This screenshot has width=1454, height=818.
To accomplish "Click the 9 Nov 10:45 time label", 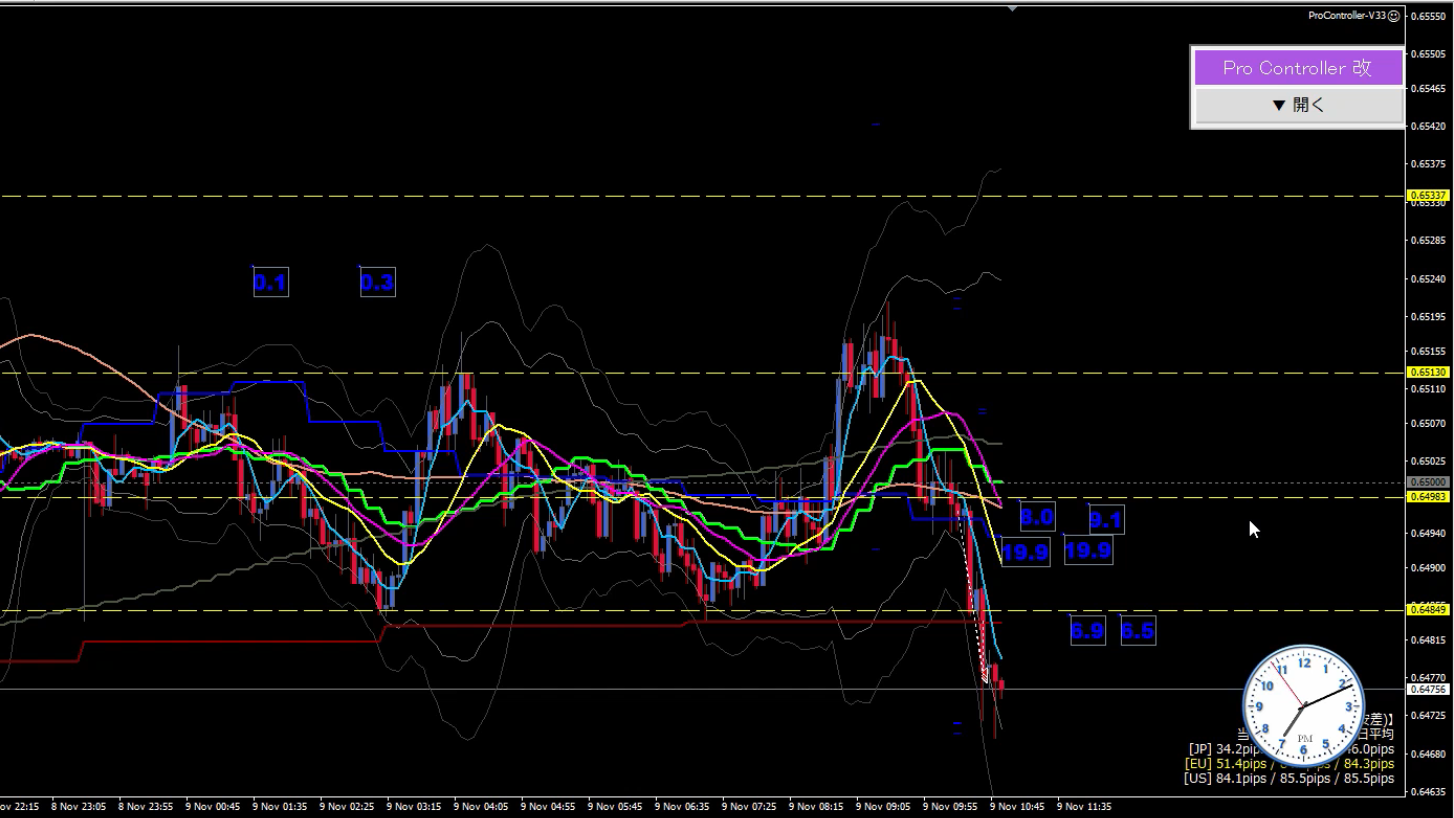I will pyautogui.click(x=1017, y=806).
